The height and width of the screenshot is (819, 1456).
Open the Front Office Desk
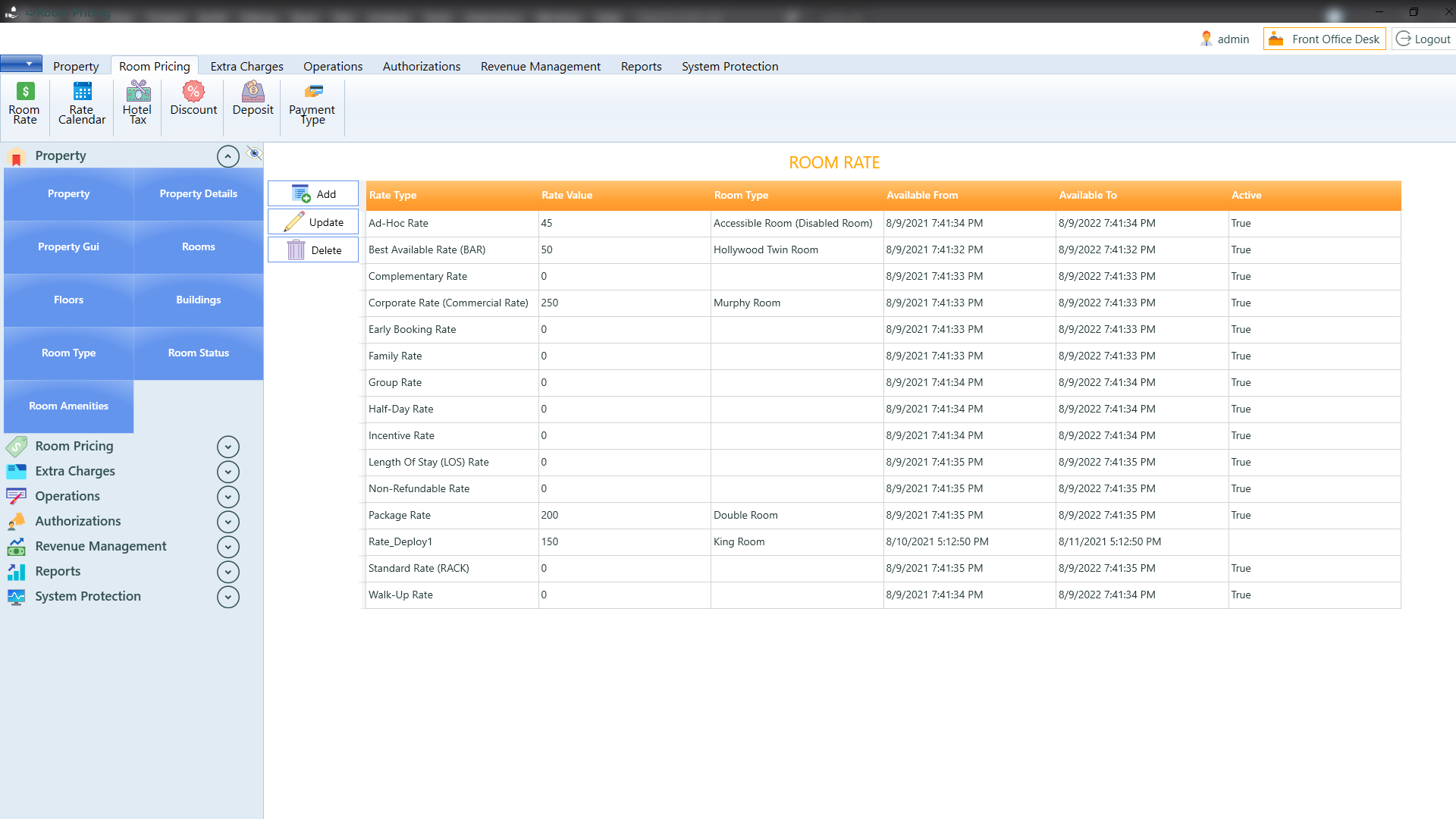(1324, 39)
